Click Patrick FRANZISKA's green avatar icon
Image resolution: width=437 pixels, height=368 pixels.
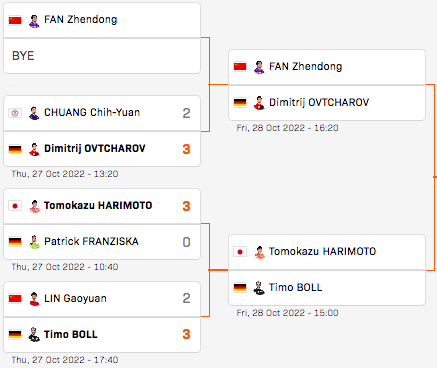click(34, 242)
